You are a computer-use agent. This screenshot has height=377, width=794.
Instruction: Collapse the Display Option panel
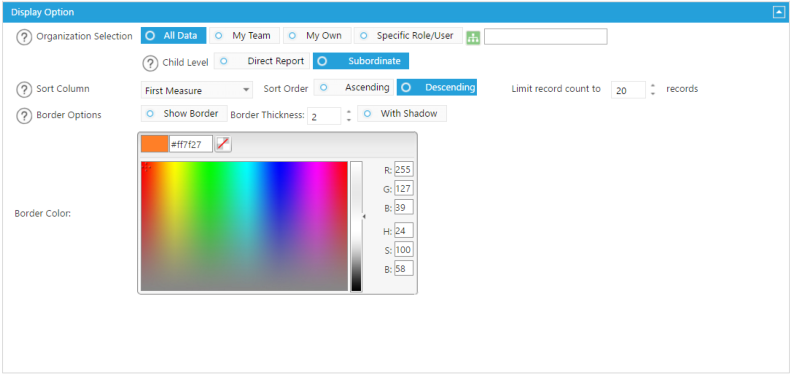pos(778,12)
